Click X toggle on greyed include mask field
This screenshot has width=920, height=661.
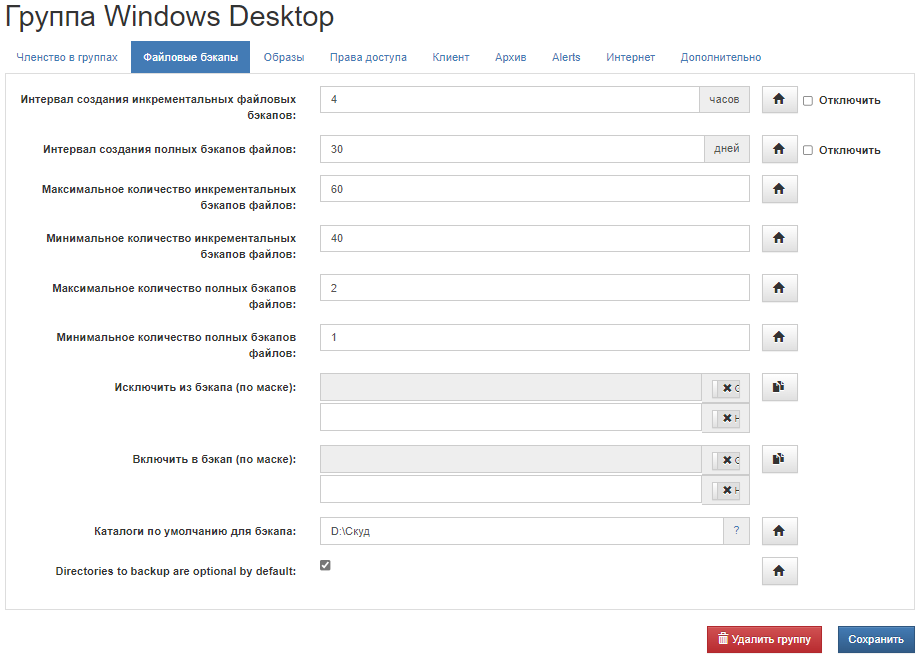727,460
